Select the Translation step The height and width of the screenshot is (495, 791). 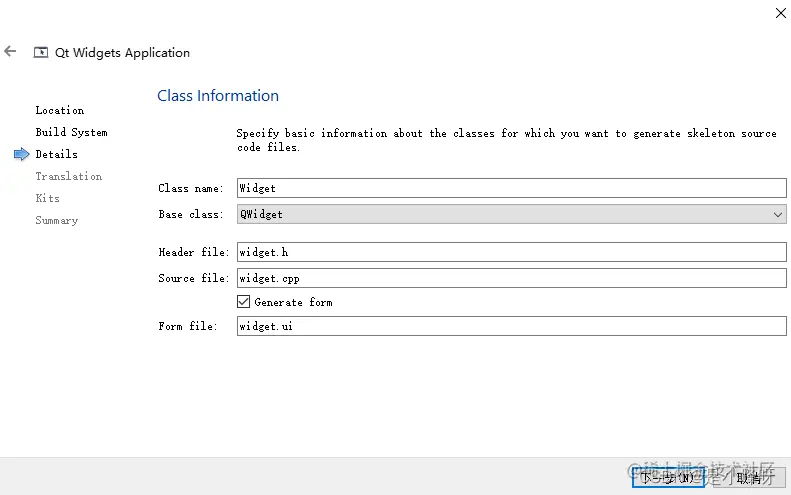coord(69,176)
